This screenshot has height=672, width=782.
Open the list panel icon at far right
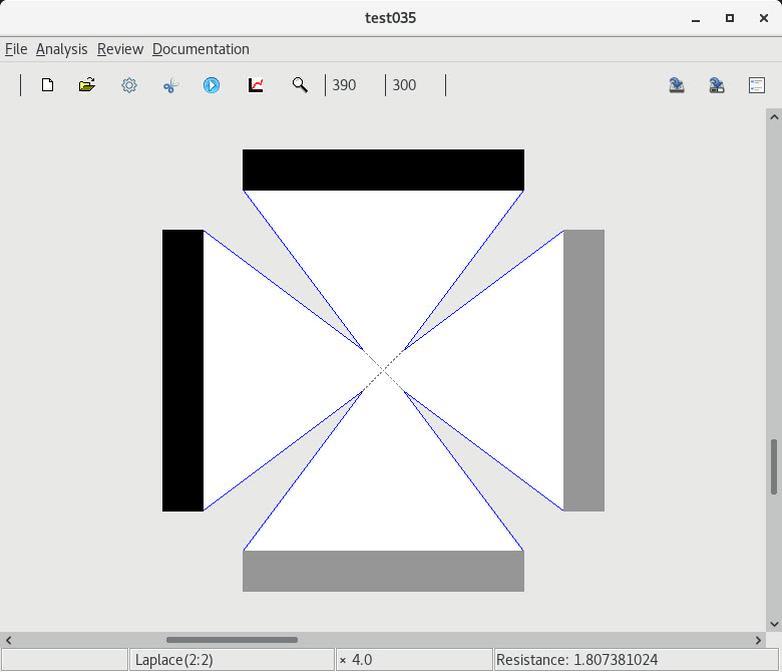pos(757,85)
